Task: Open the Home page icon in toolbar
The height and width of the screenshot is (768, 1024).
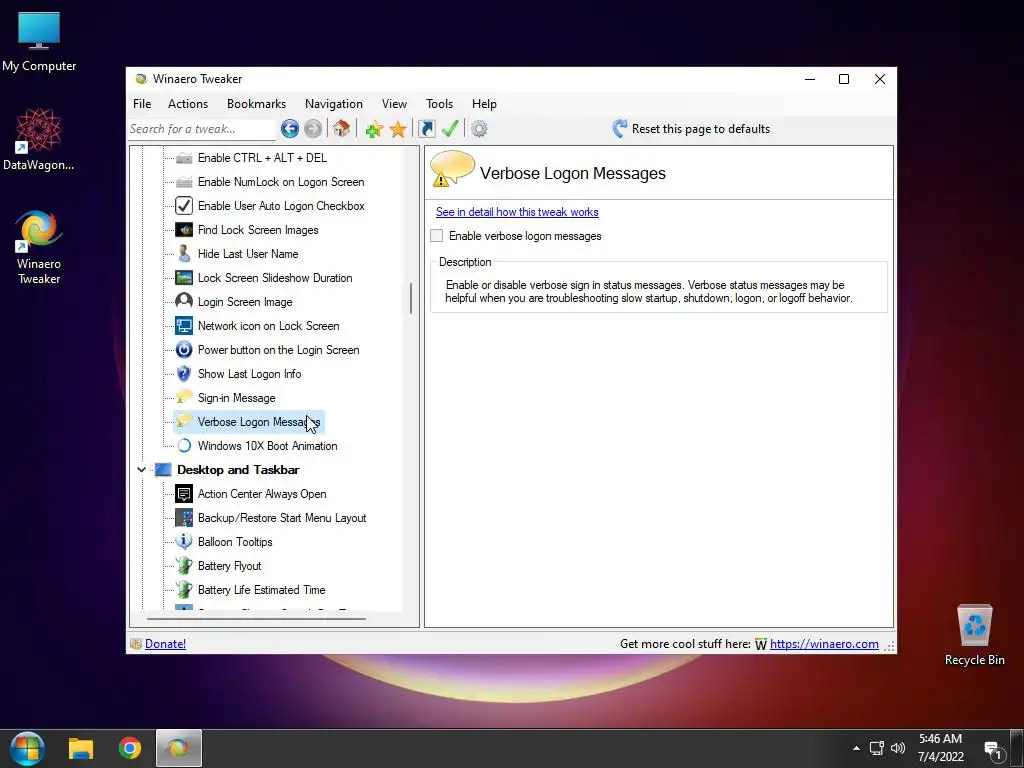Action: pos(341,129)
